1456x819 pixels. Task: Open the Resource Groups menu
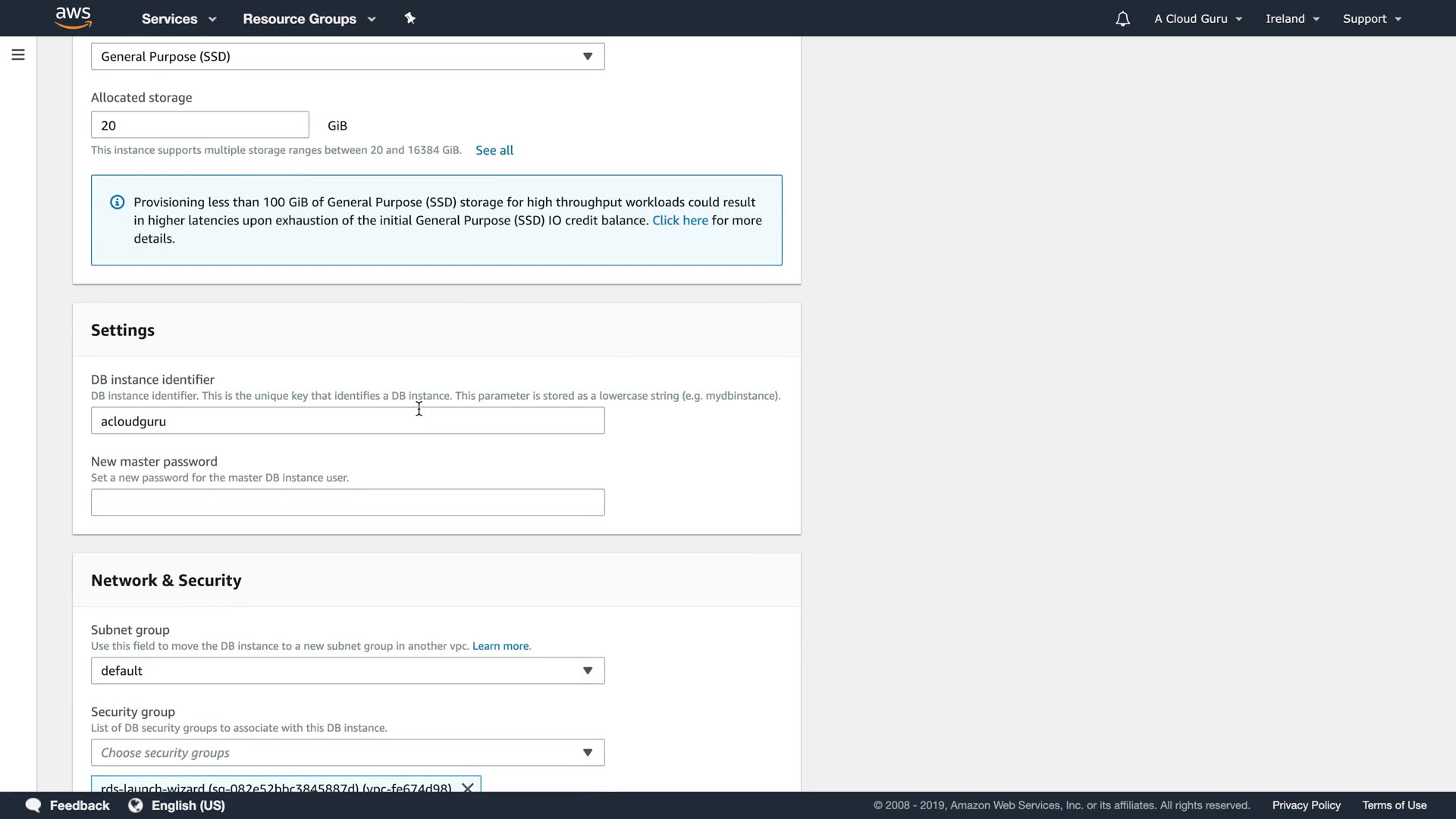tap(309, 19)
